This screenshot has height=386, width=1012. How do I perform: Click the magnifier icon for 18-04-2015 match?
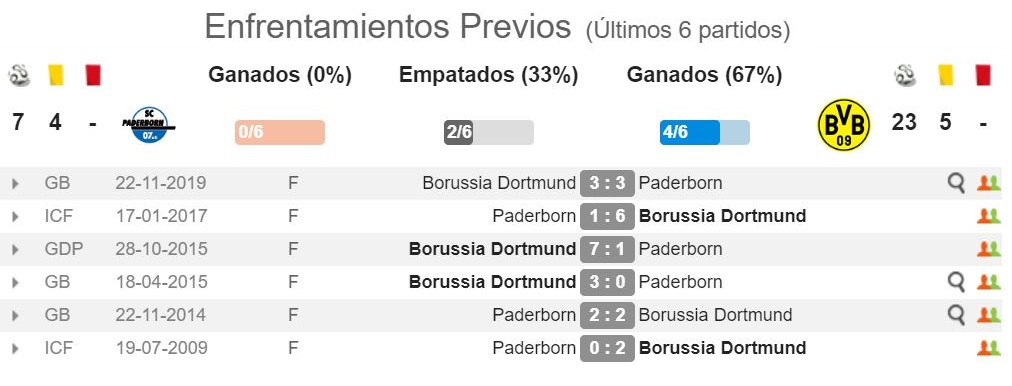tap(956, 282)
